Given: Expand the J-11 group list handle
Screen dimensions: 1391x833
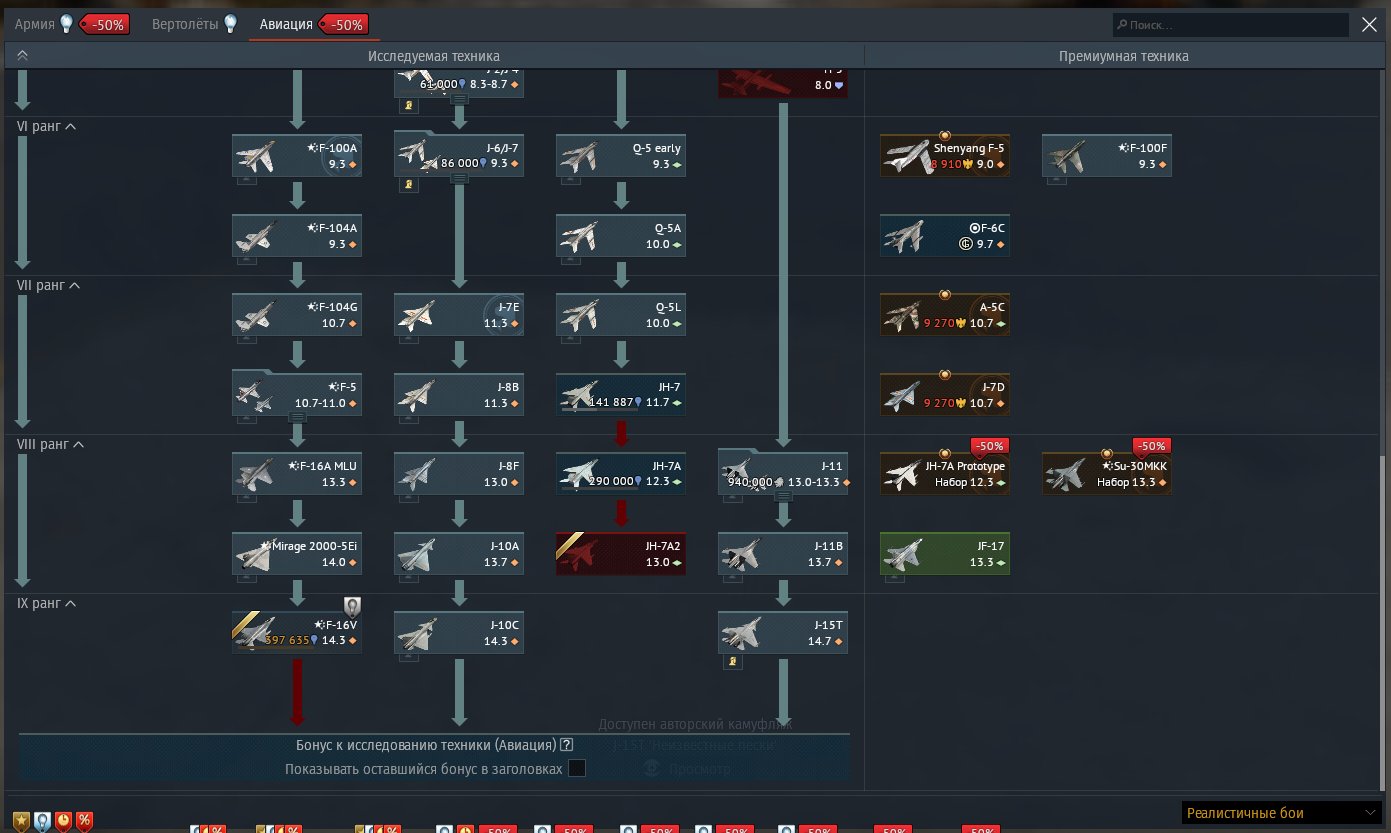Looking at the screenshot, I should click(783, 496).
